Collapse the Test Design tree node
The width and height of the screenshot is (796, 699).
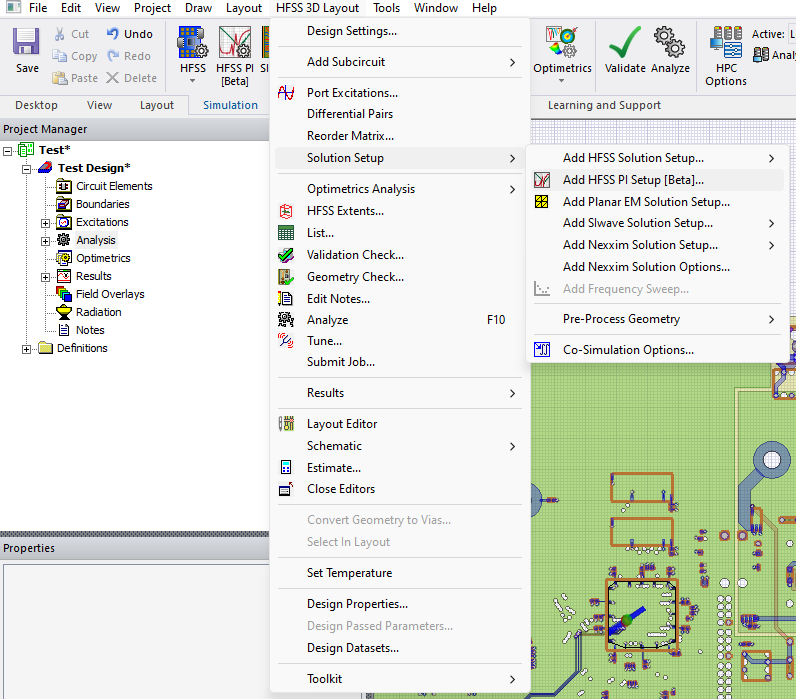[x=27, y=169]
